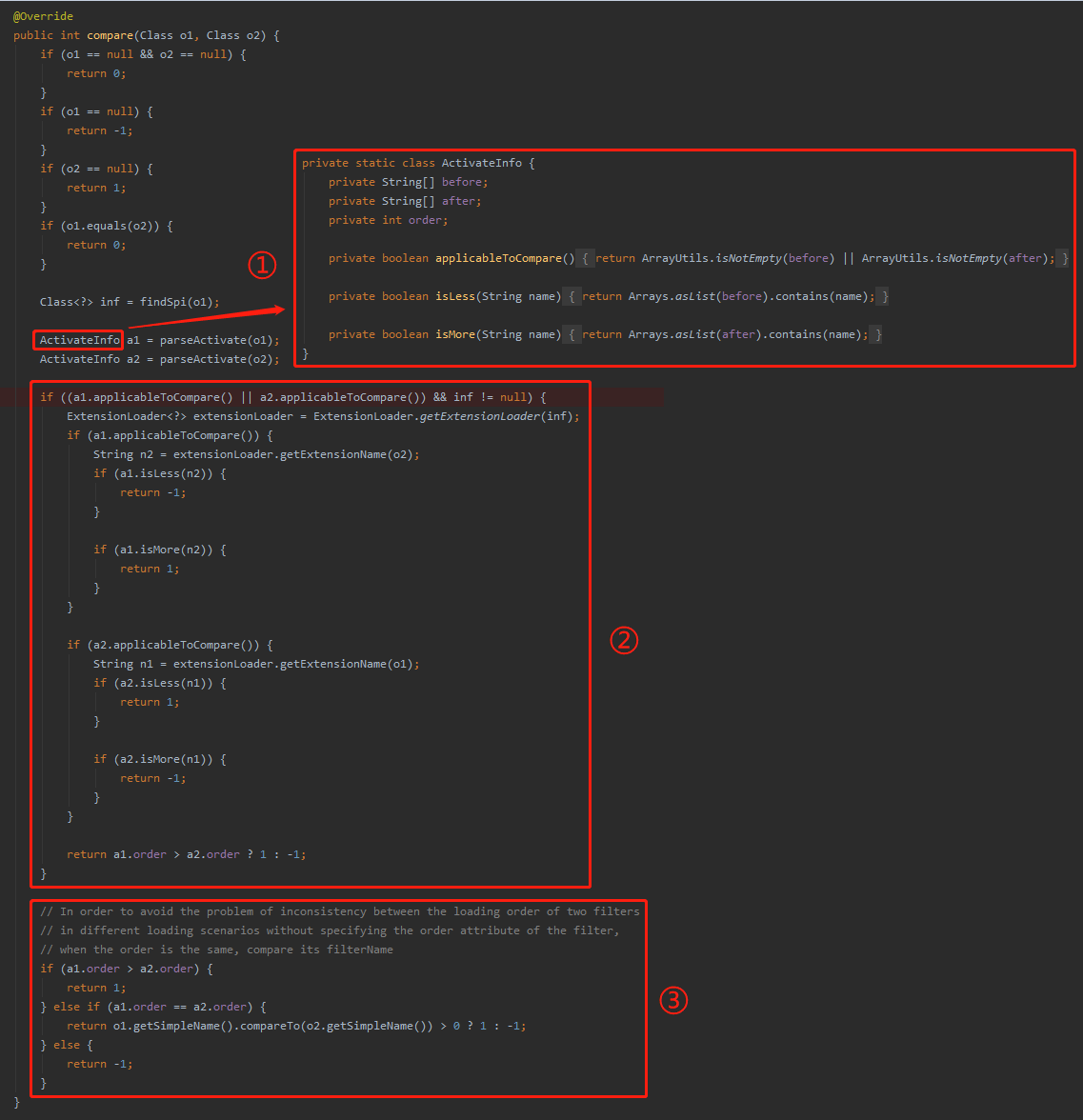Expand the folded applicableToCompare method body
This screenshot has width=1083, height=1120.
pyautogui.click(x=585, y=259)
